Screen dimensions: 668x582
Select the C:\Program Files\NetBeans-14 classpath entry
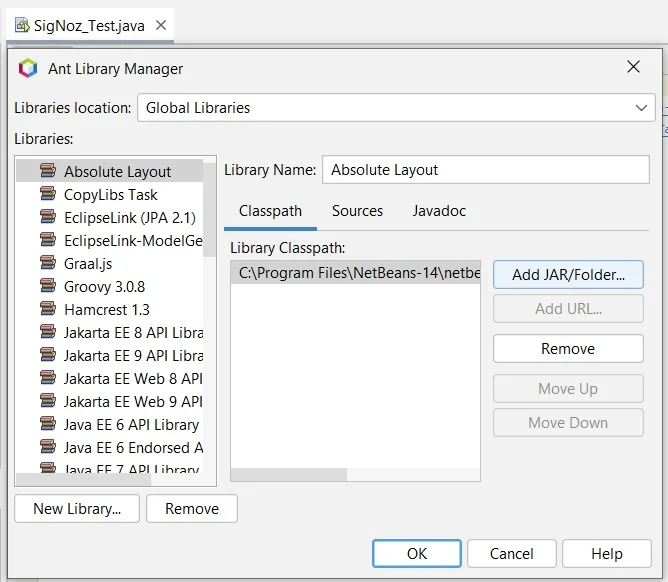click(355, 273)
